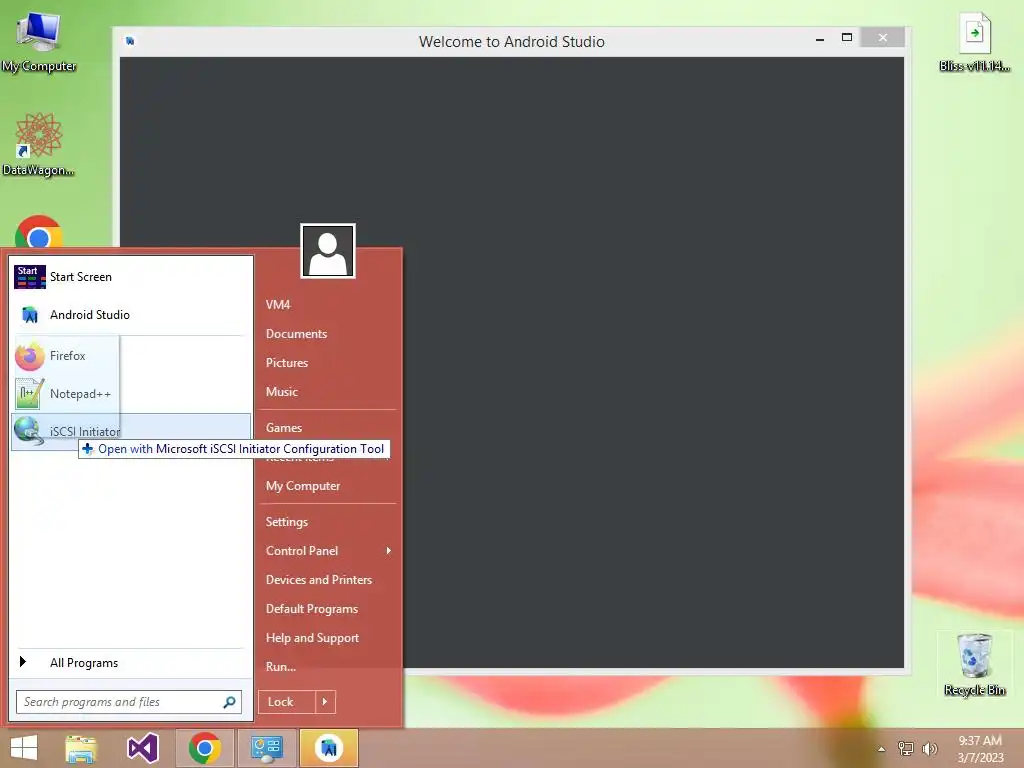The image size is (1024, 768).
Task: Open the Recycle Bin
Action: pos(974,665)
